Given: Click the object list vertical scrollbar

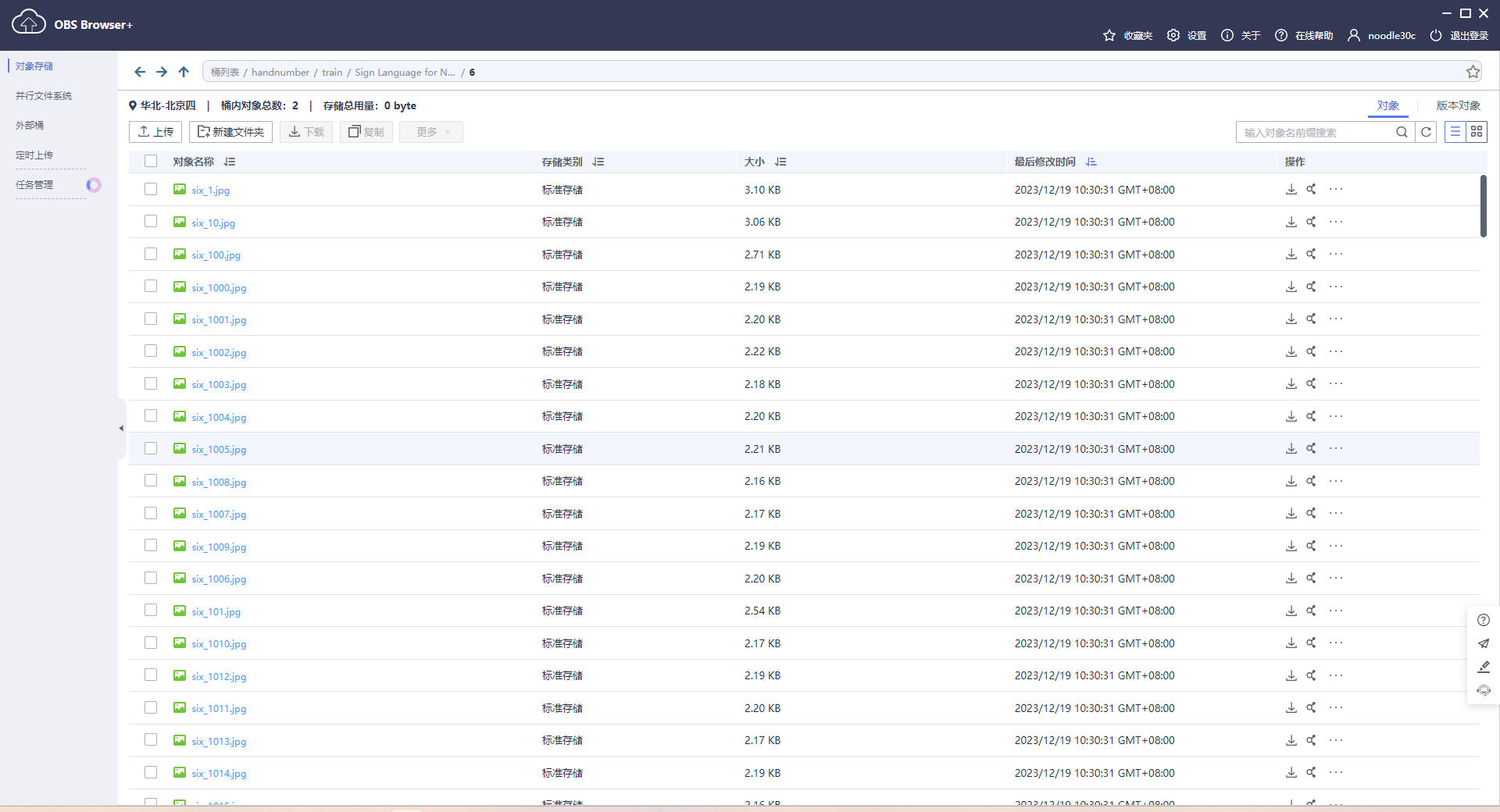Looking at the screenshot, I should pyautogui.click(x=1483, y=206).
